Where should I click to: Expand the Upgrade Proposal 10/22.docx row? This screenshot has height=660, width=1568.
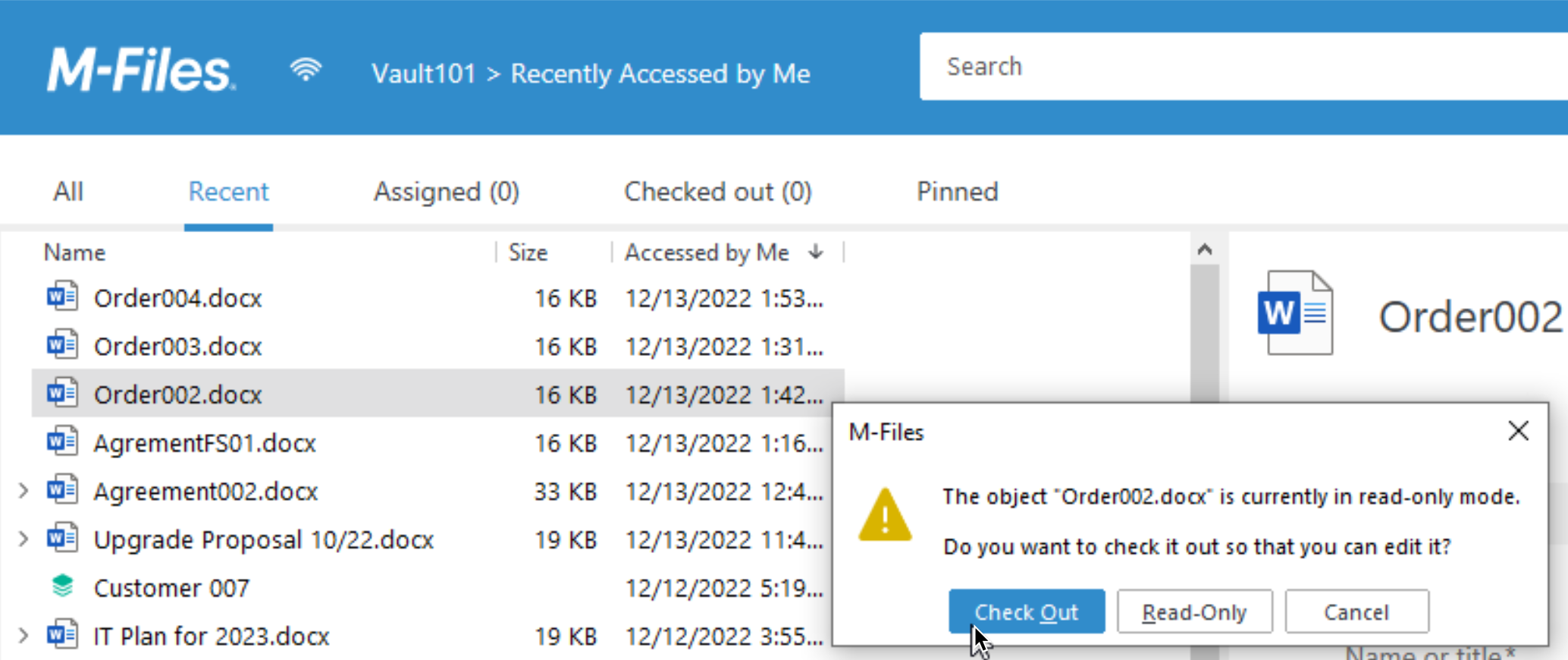[x=23, y=539]
